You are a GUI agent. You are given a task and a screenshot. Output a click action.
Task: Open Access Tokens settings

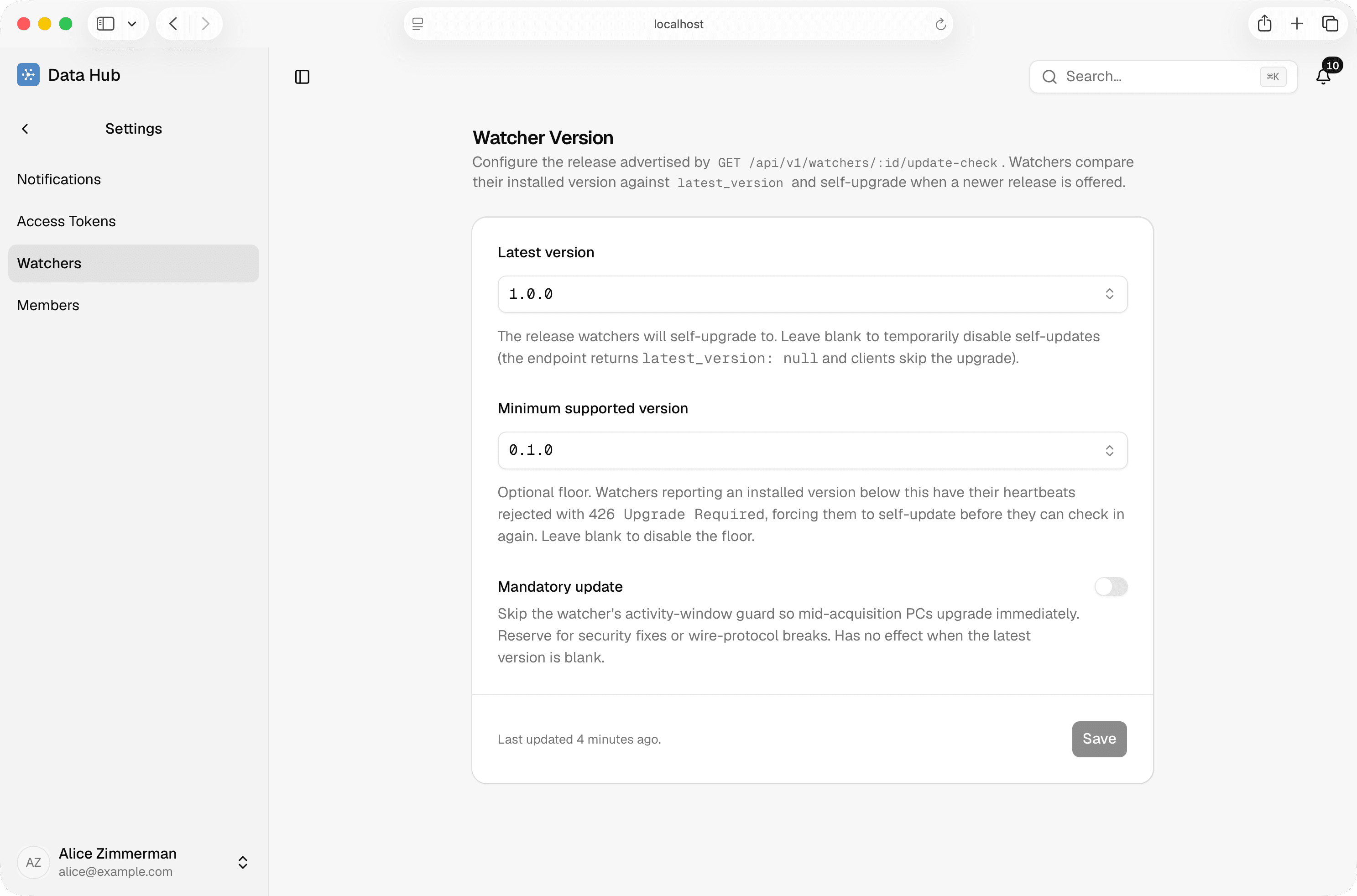[x=134, y=221]
